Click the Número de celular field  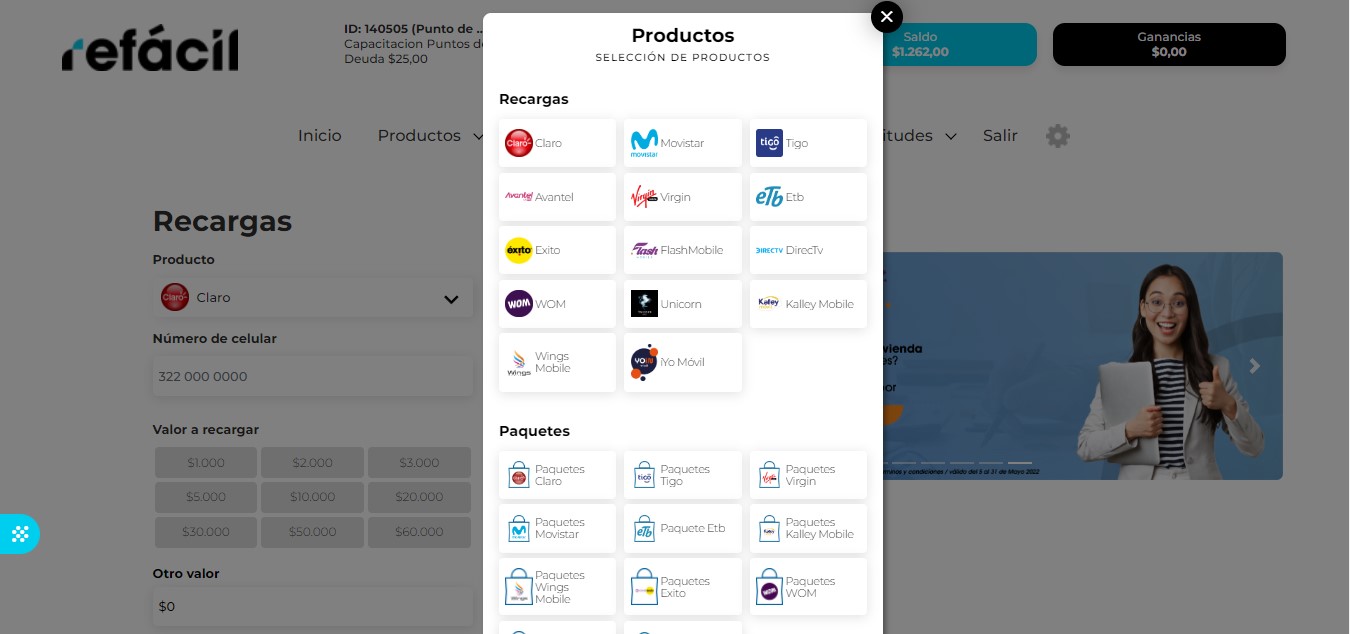(x=313, y=377)
